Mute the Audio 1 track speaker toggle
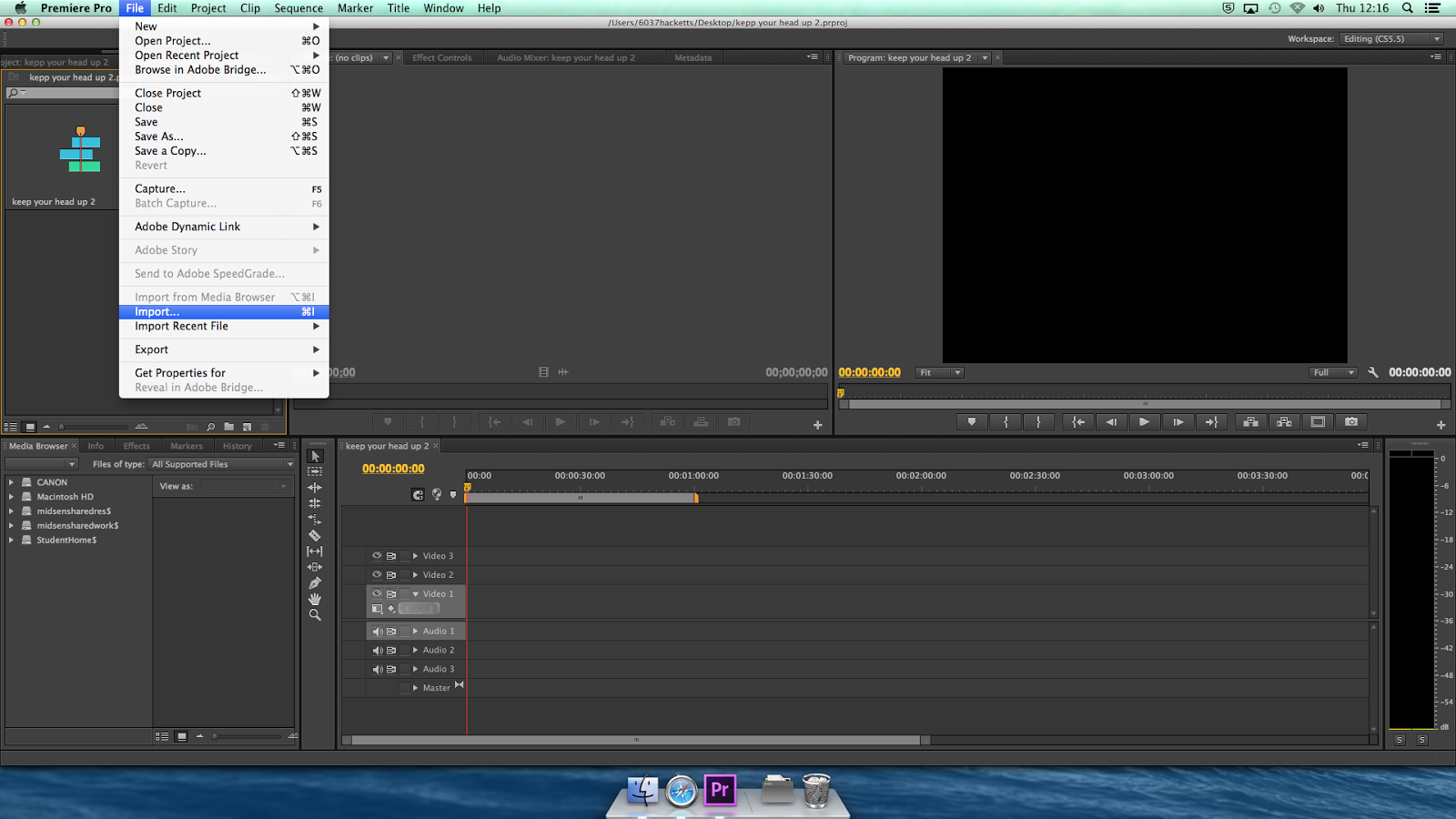 (x=377, y=631)
